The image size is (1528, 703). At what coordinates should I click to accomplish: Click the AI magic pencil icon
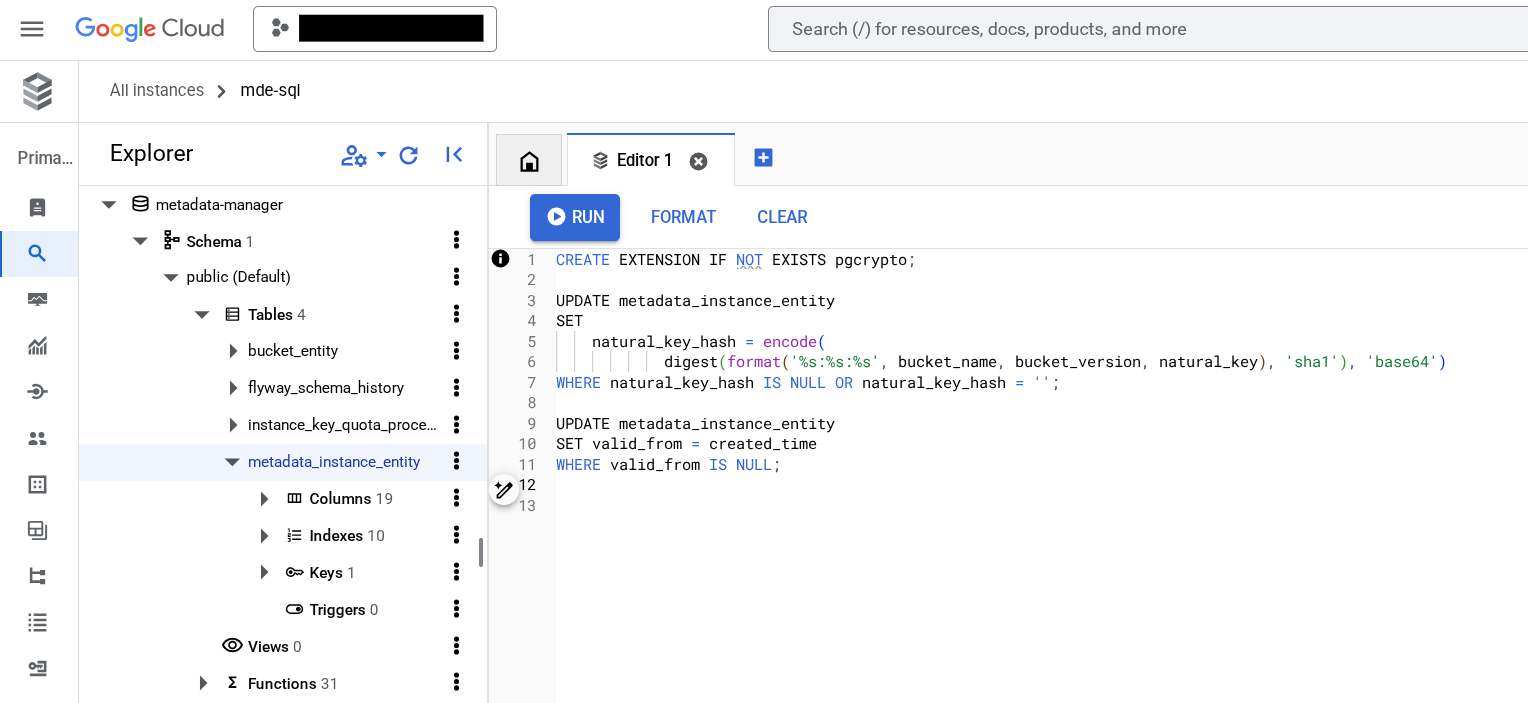tap(504, 490)
